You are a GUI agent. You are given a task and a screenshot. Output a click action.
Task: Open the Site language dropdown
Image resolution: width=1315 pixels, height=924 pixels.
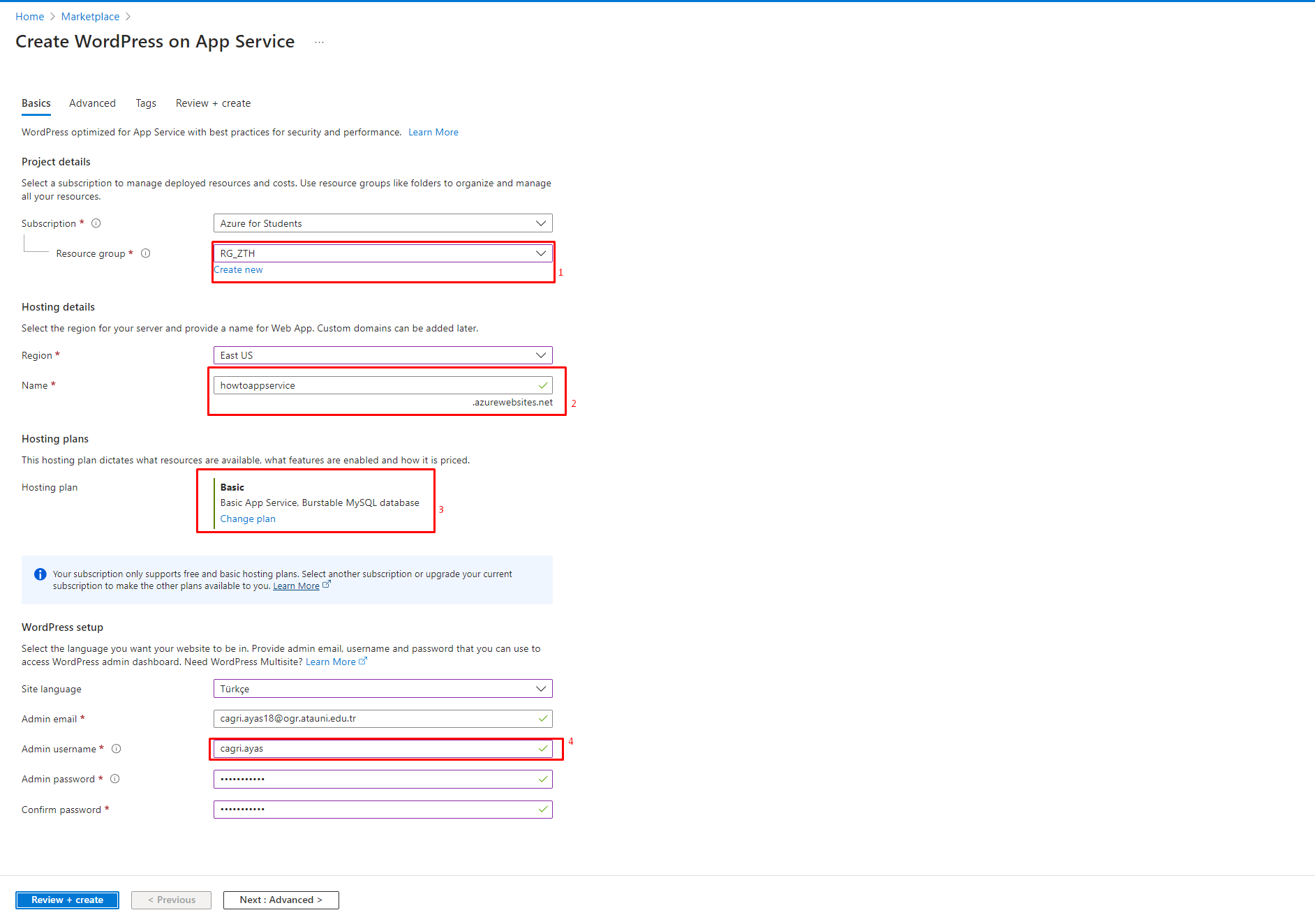point(382,689)
